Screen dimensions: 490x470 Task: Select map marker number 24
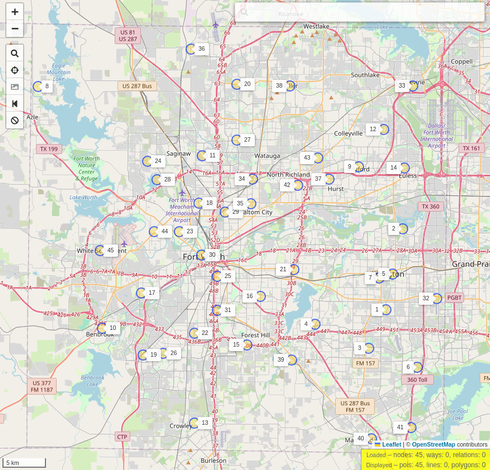[147, 161]
